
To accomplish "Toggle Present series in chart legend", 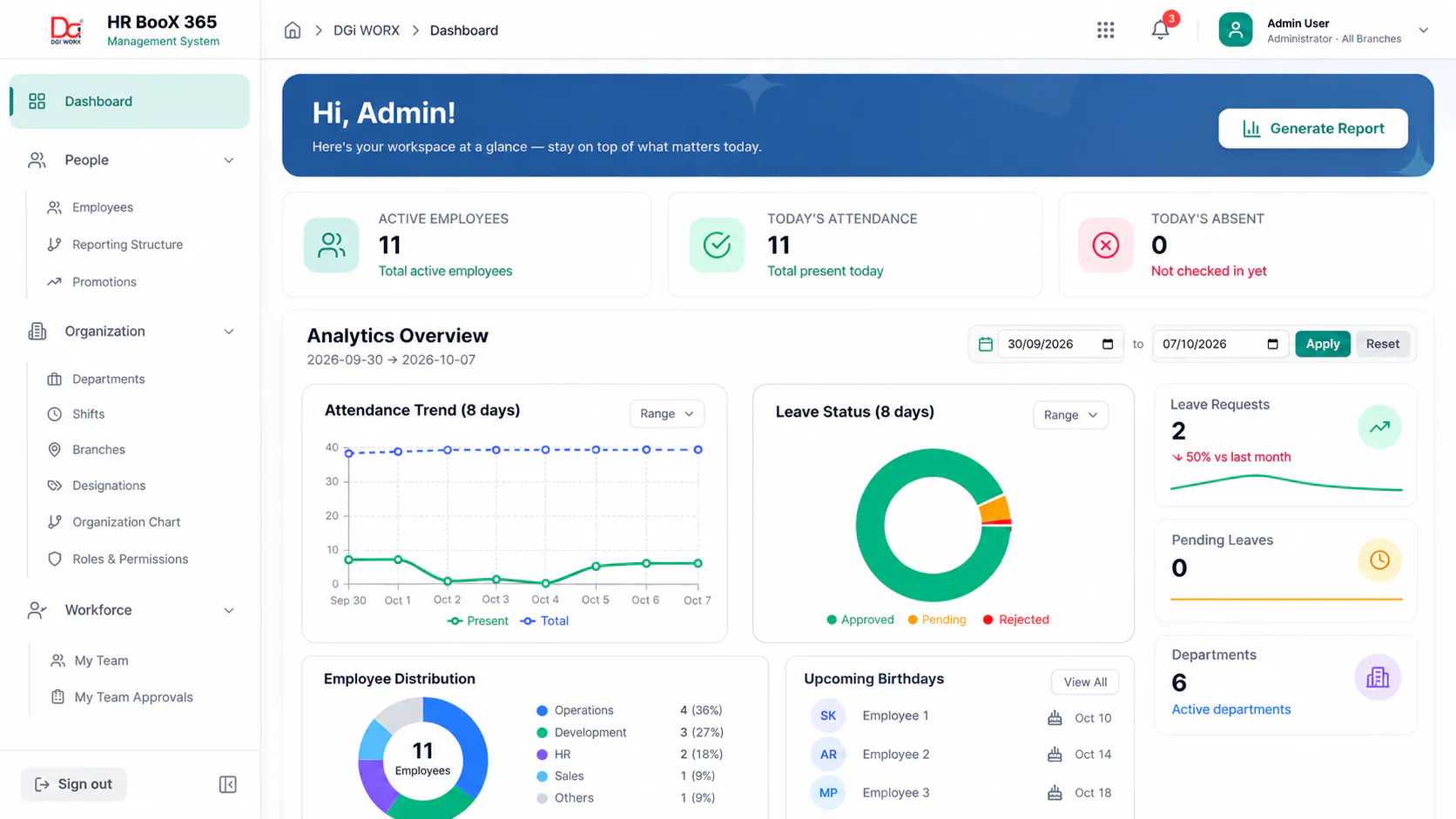I will pos(477,621).
